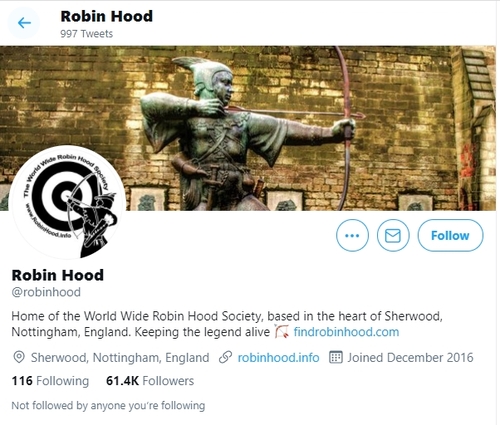Click the calendar icon beside Joined December 2016

(336, 357)
